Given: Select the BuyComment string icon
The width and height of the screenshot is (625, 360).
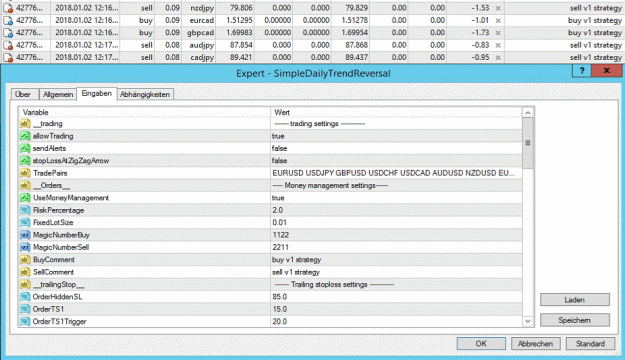Looking at the screenshot, I should [x=25, y=260].
